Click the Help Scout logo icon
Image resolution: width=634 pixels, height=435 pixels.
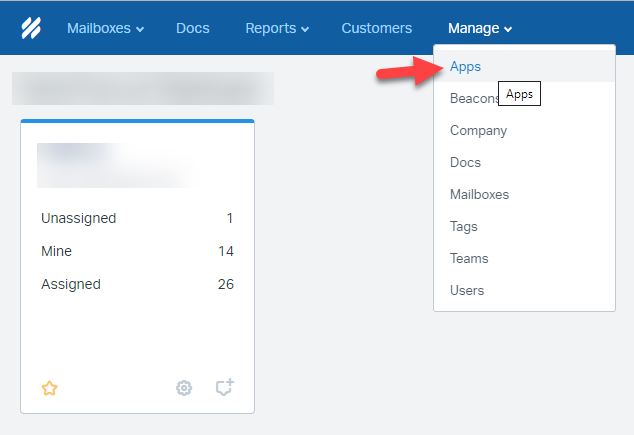[31, 28]
